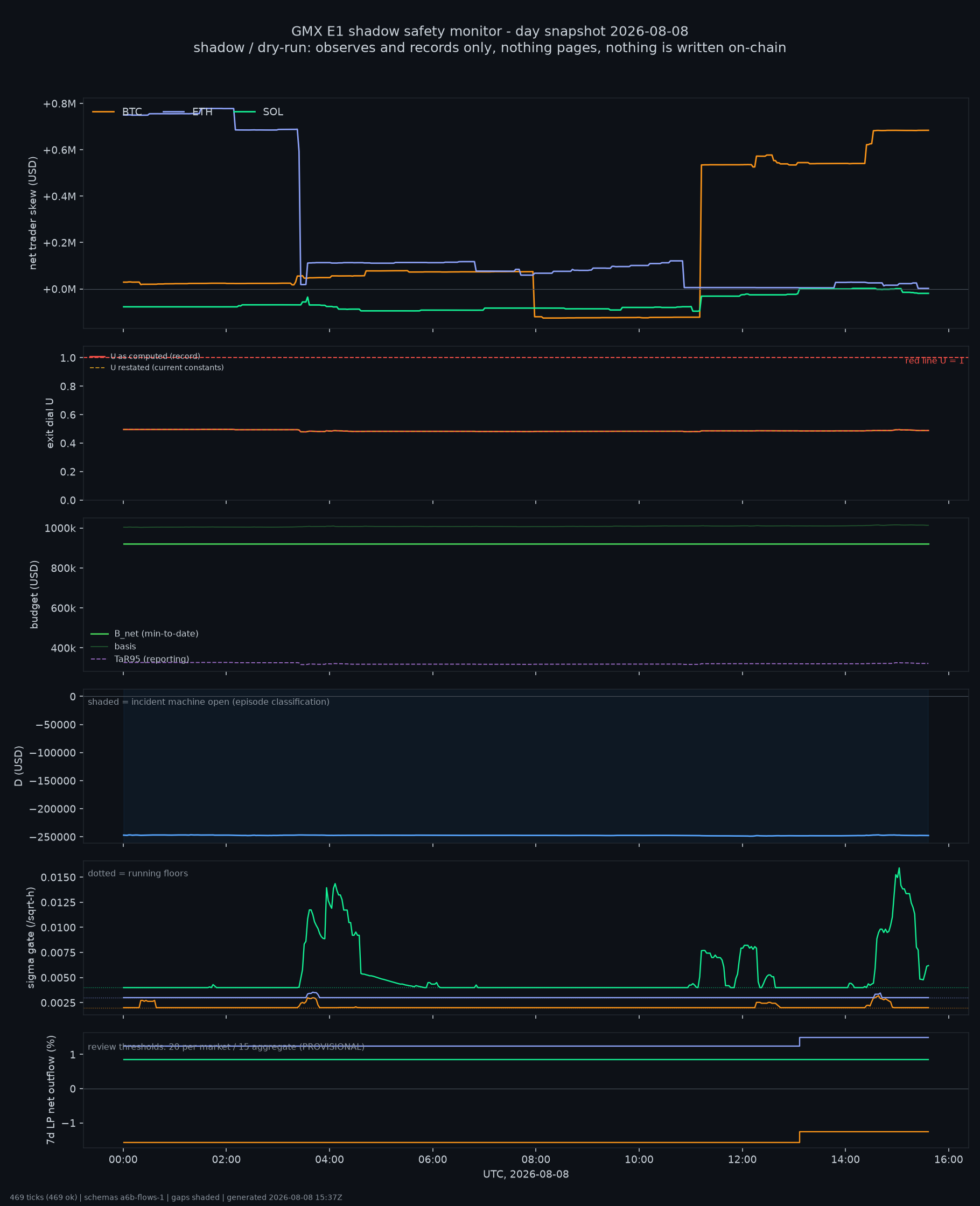This screenshot has height=1206, width=980.
Task: Click the "+0.2M" skew axis tick
Action: 59,243
